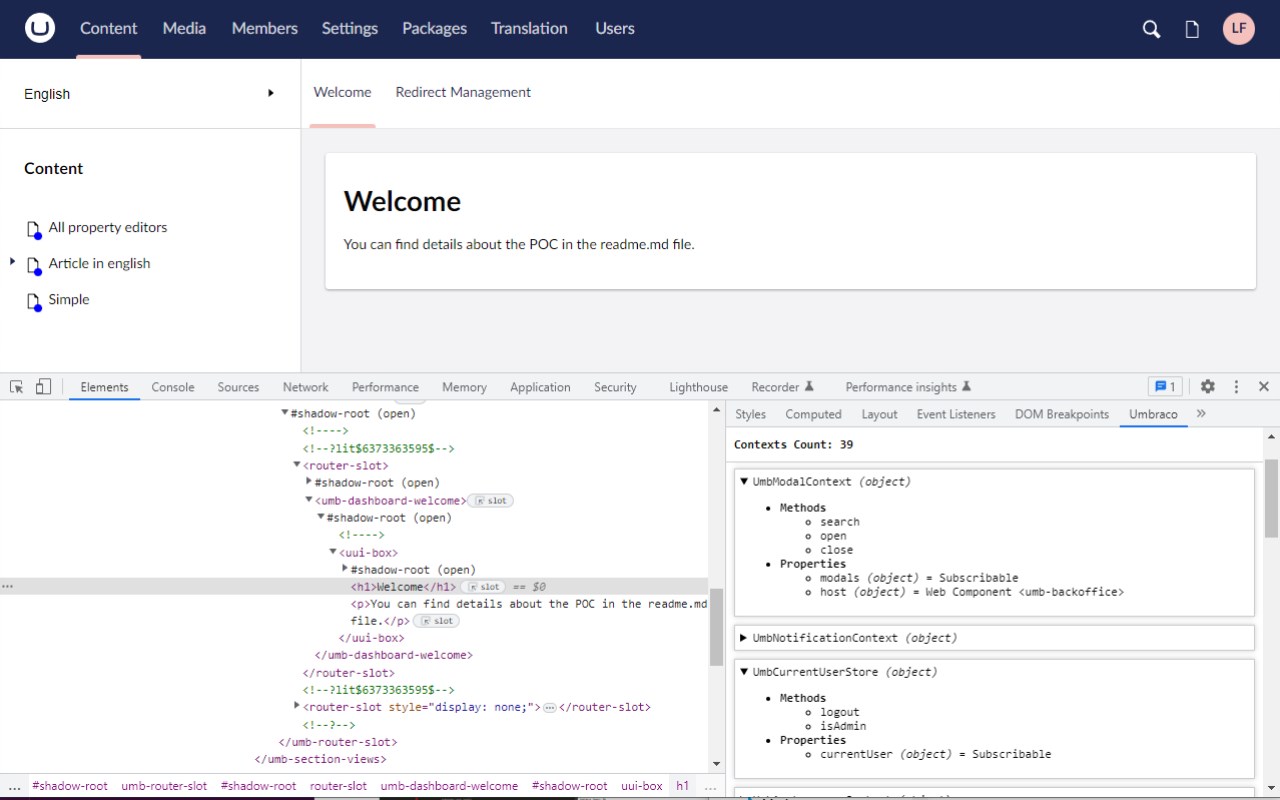Open the Simple content node
Image resolution: width=1280 pixels, height=800 pixels.
(69, 299)
